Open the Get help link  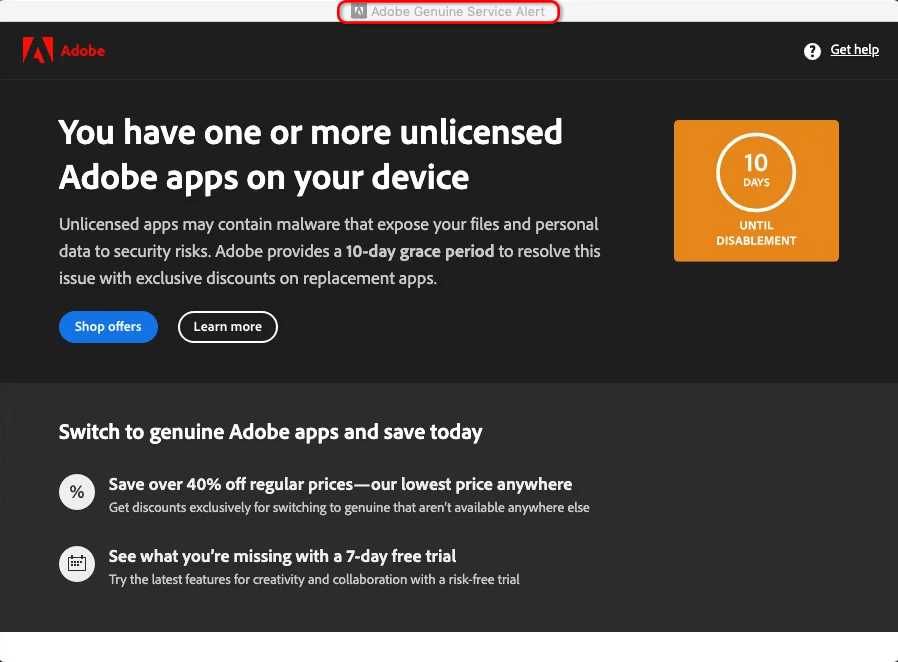click(x=854, y=50)
